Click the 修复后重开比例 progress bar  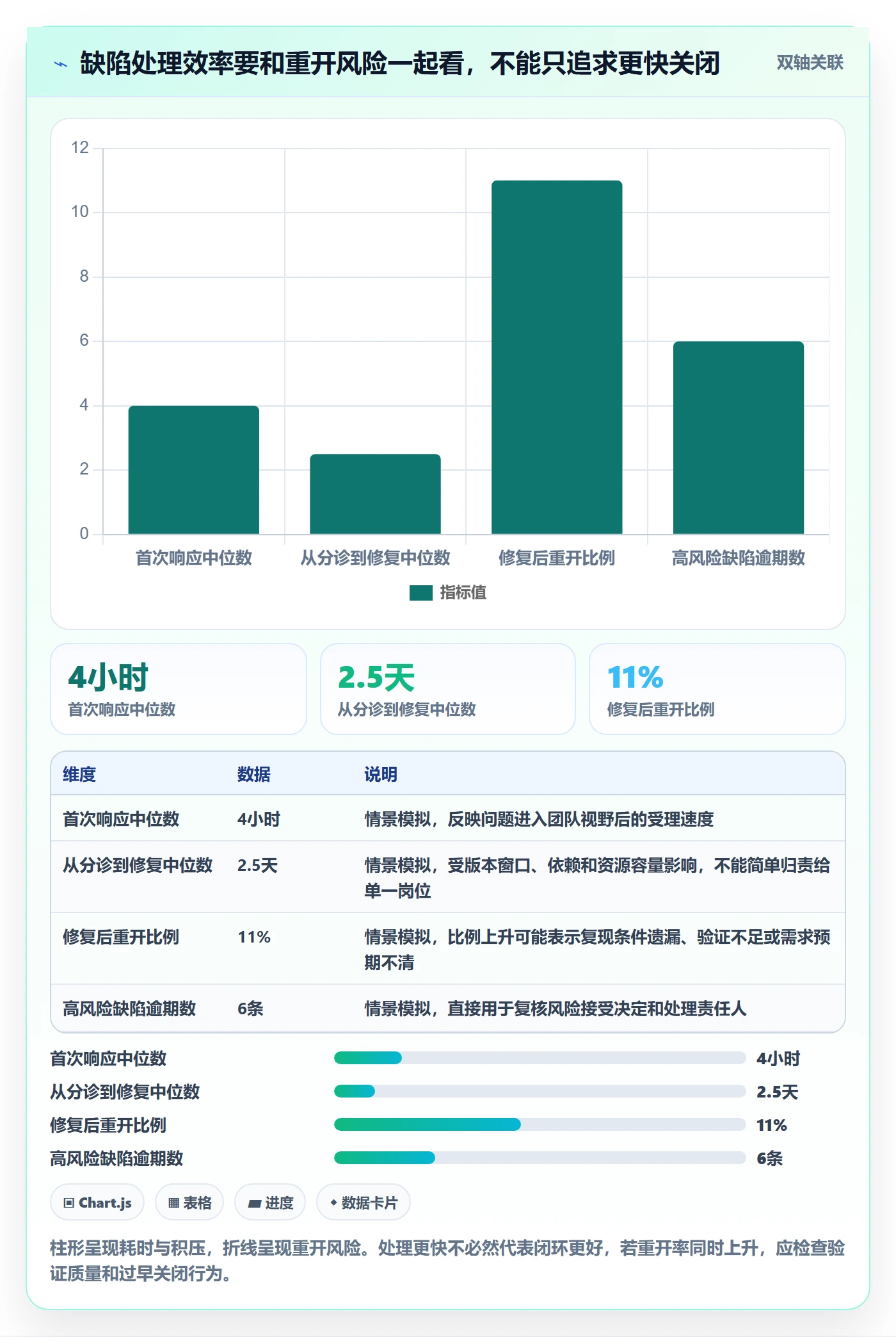pyautogui.click(x=540, y=1124)
